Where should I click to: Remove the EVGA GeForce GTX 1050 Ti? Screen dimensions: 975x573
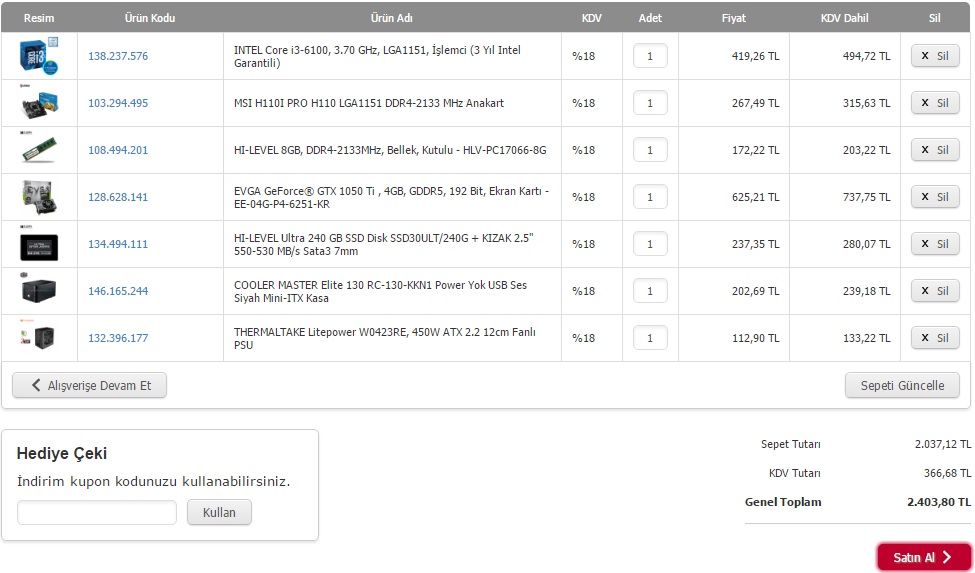[x=935, y=197]
